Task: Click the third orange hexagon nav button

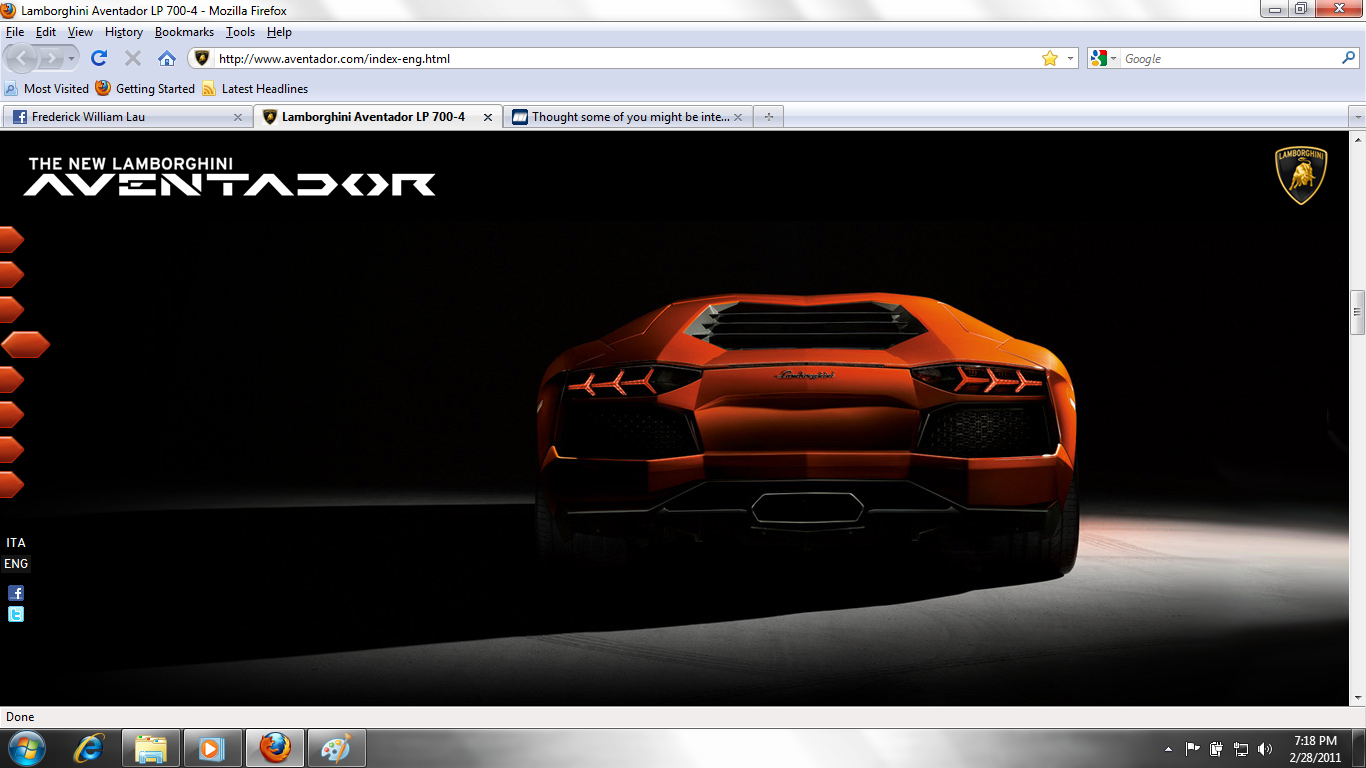Action: click(x=11, y=309)
